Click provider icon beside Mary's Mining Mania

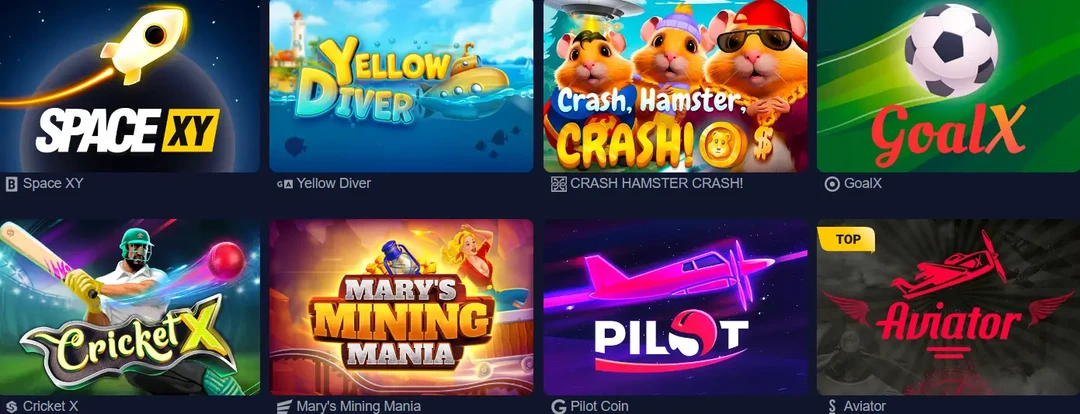pyautogui.click(x=284, y=406)
